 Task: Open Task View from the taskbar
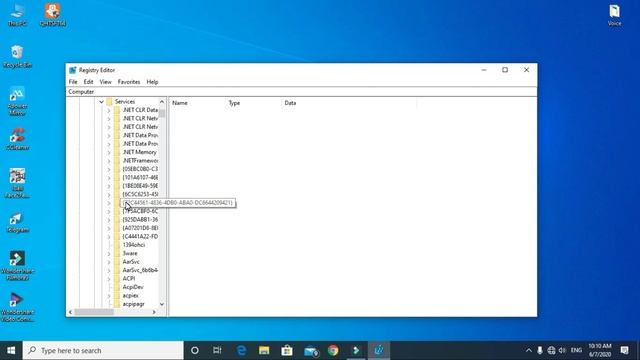(217, 351)
